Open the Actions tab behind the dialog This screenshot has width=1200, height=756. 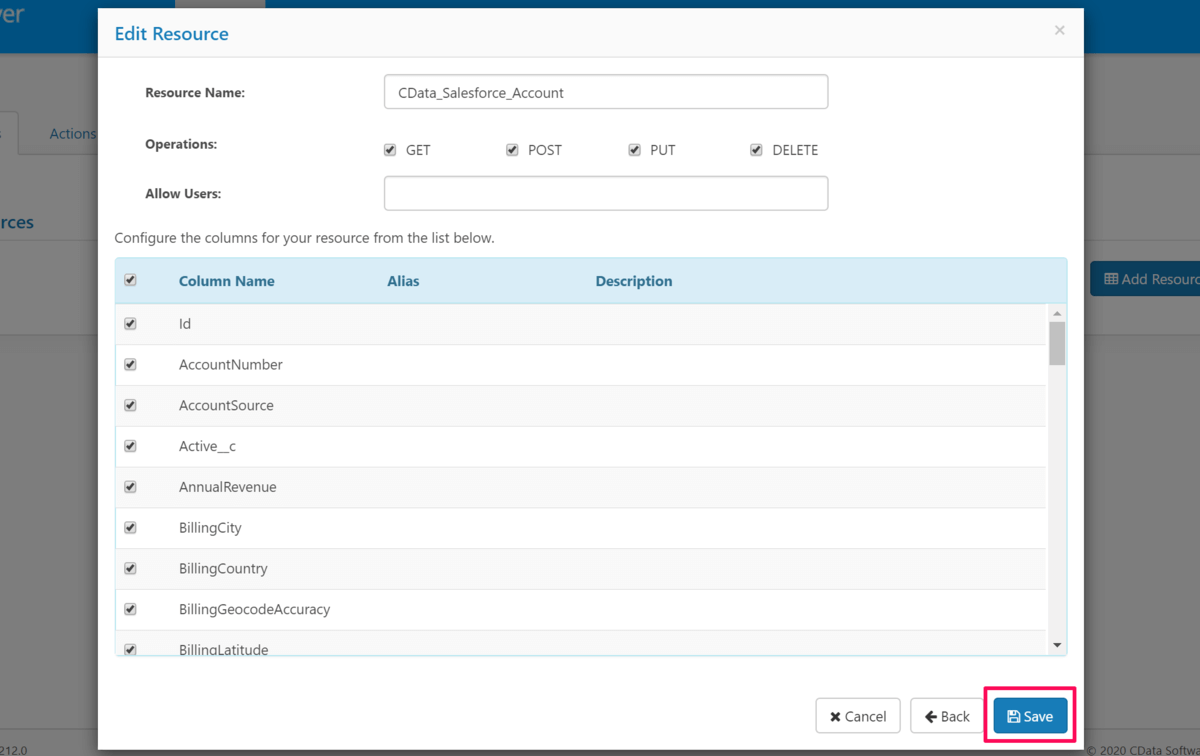(x=72, y=134)
